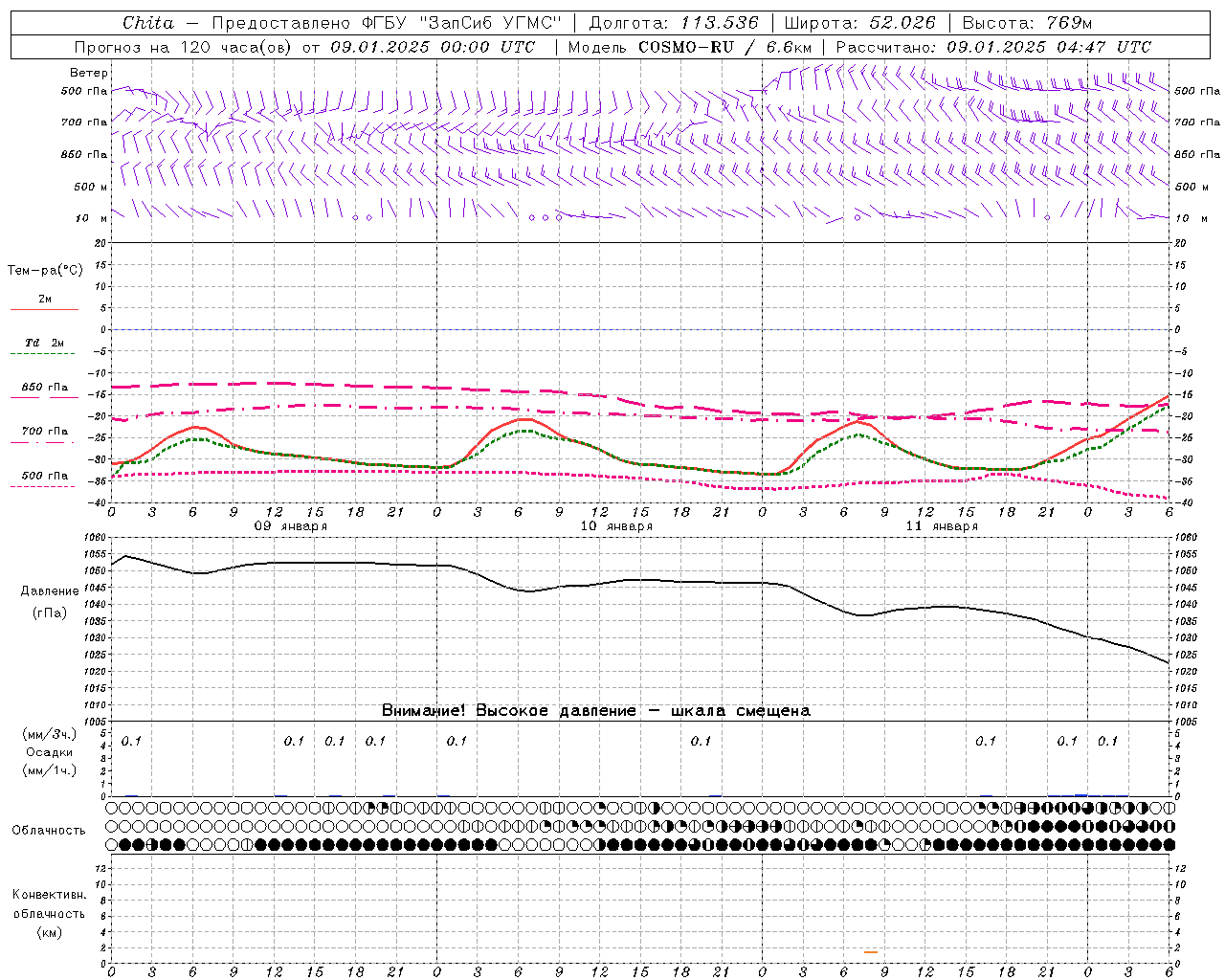
Task: Select the "Модель COSMO-RU / 6.6км" text
Action: point(689,47)
